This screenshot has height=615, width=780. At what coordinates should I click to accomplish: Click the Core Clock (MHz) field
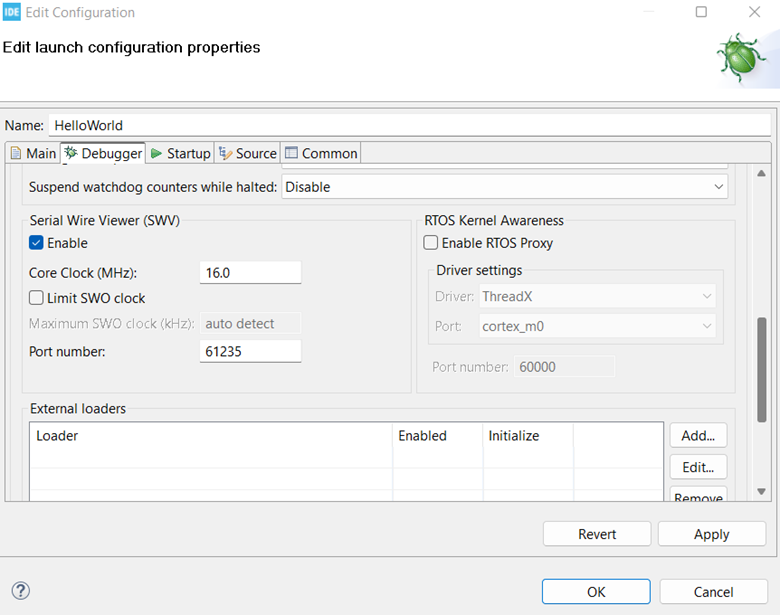[250, 273]
